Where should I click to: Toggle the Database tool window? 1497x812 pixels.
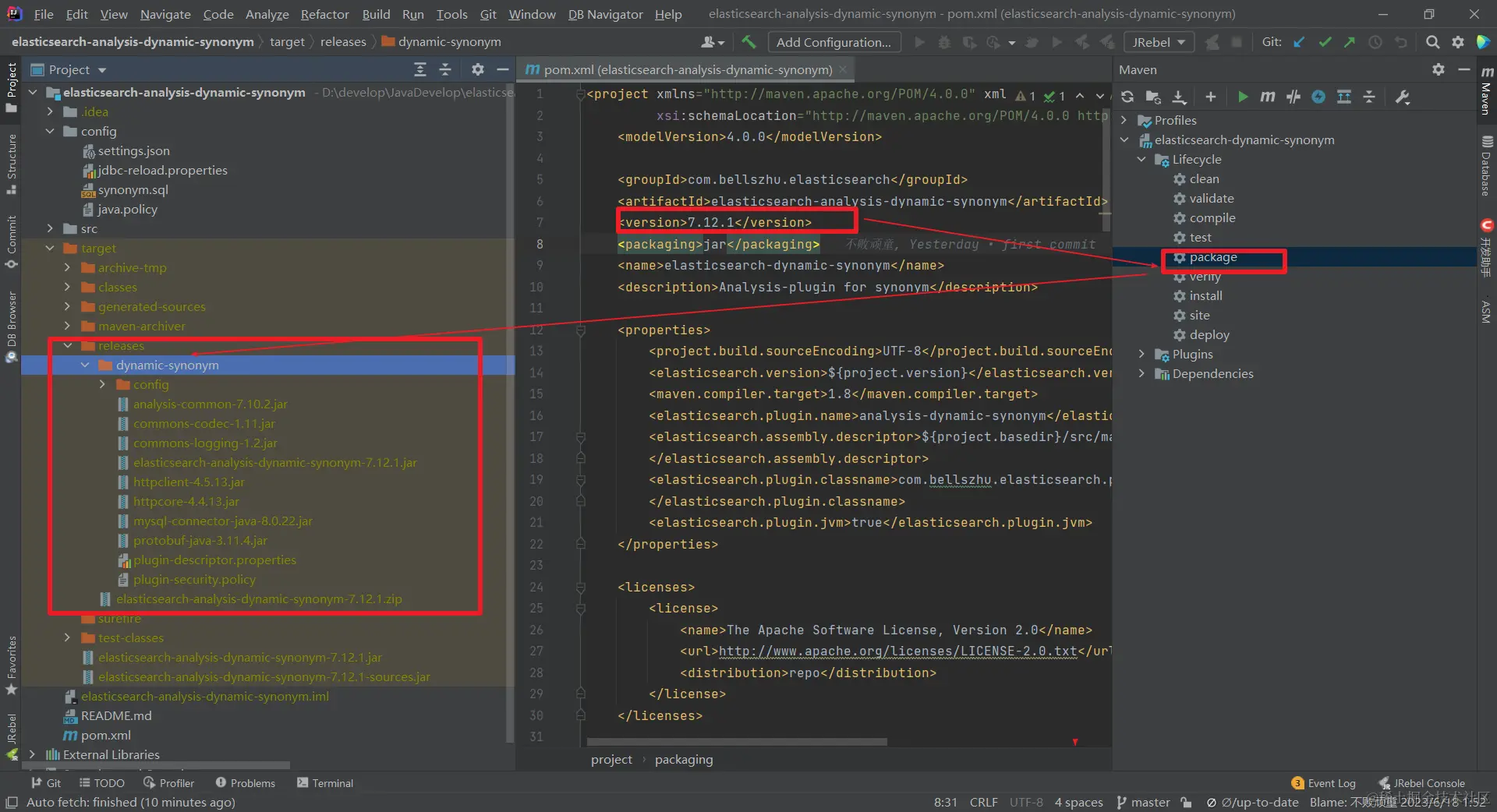coord(1487,167)
